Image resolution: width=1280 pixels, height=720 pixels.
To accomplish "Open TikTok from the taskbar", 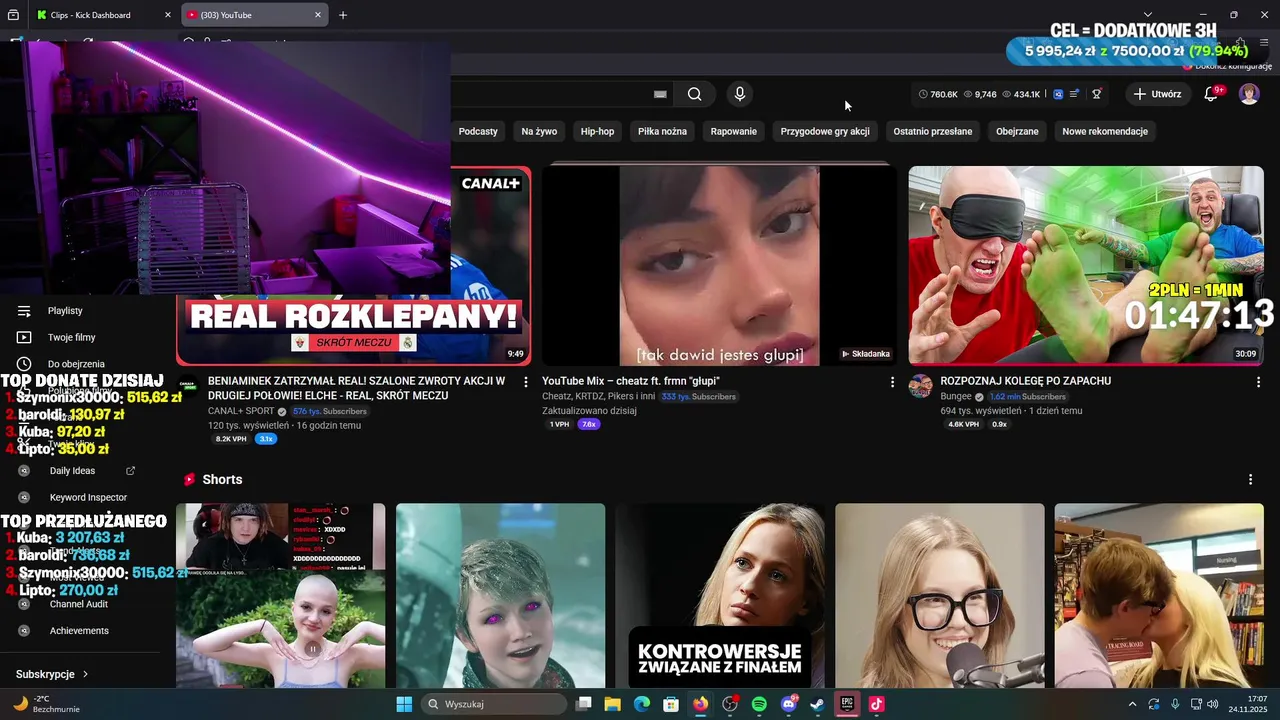I will (x=876, y=704).
